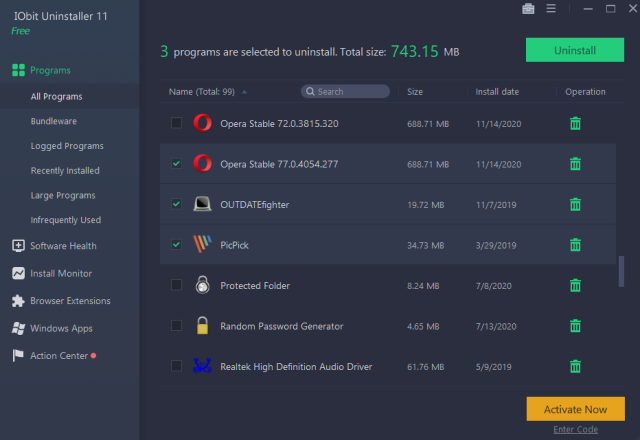Uncheck the OUTDATEfighter checkbox

tap(176, 204)
